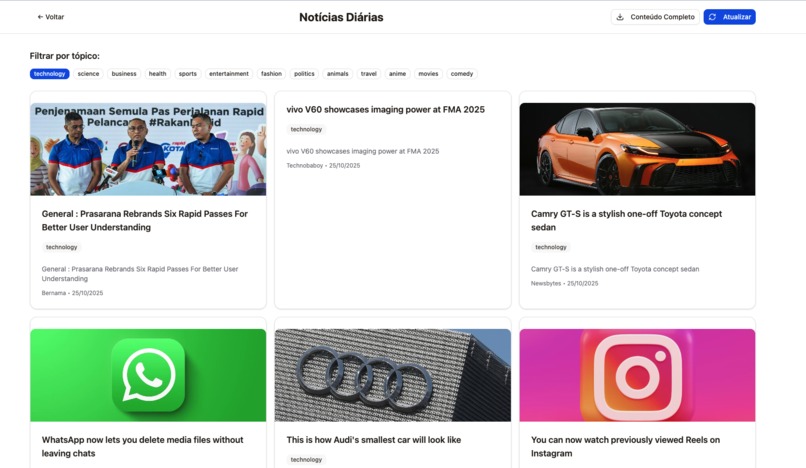
Task: Open the Camry GT-S Toyota concept sedan headline
Action: [626, 220]
